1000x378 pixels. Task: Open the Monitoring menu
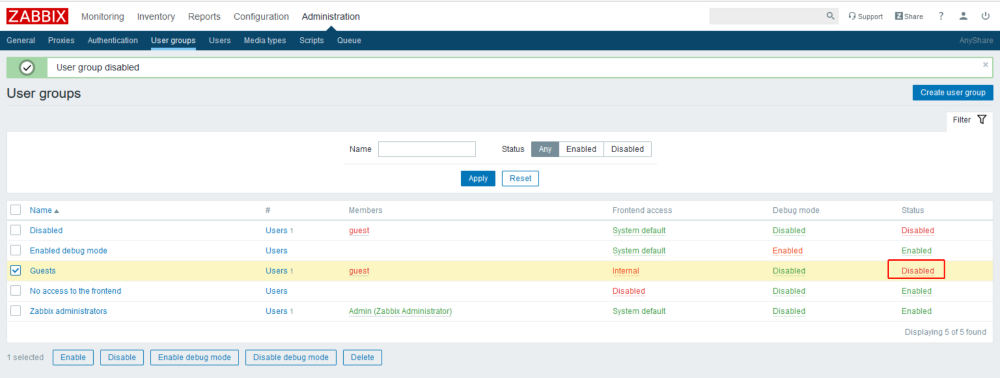point(103,17)
